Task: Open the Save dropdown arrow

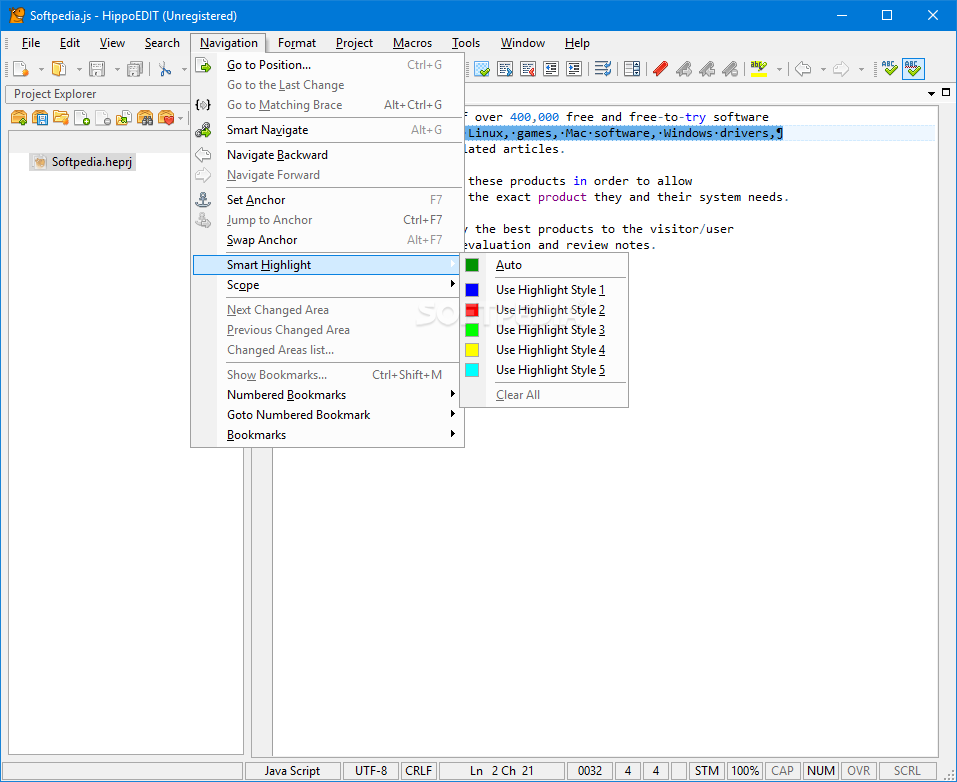Action: point(117,70)
